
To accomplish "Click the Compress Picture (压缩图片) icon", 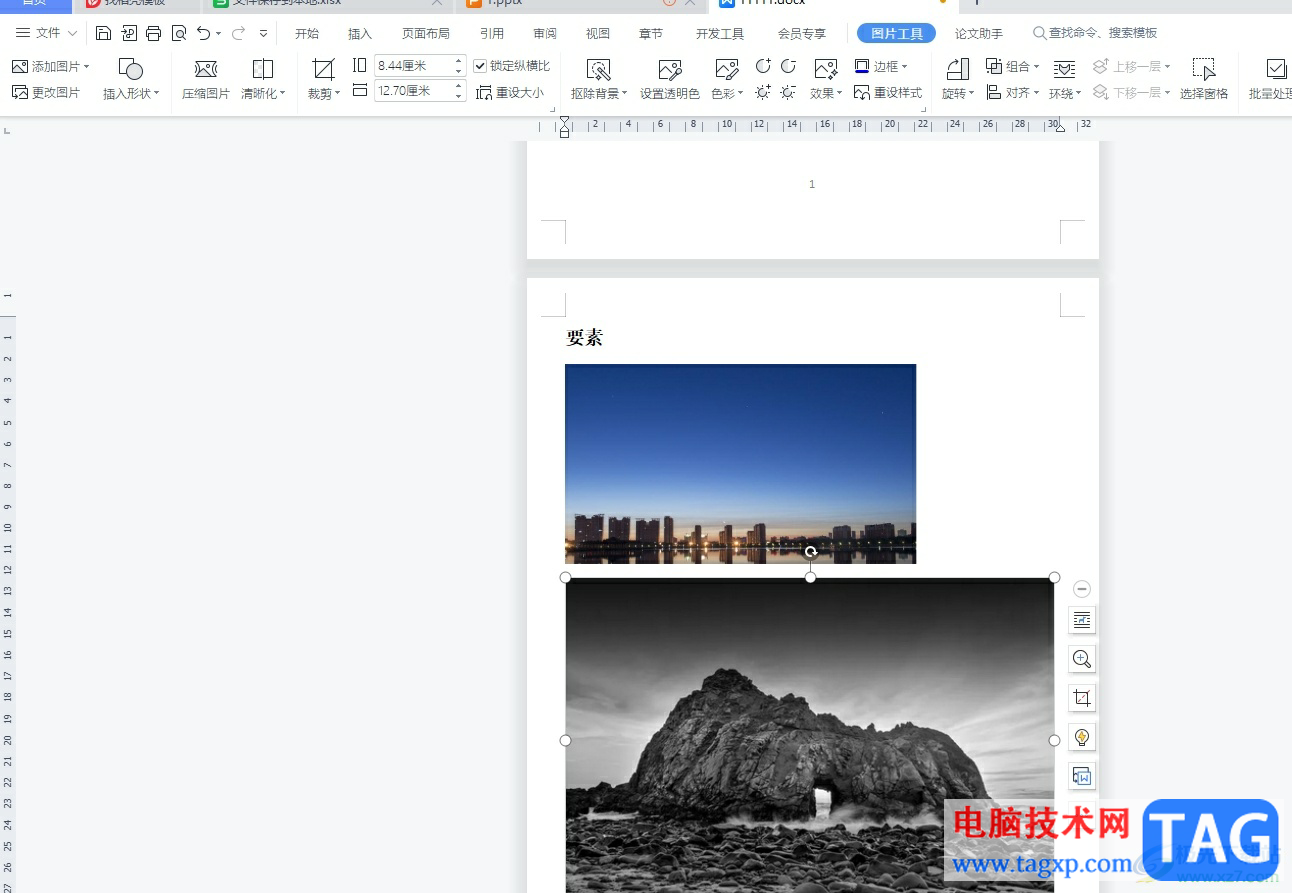I will point(205,79).
